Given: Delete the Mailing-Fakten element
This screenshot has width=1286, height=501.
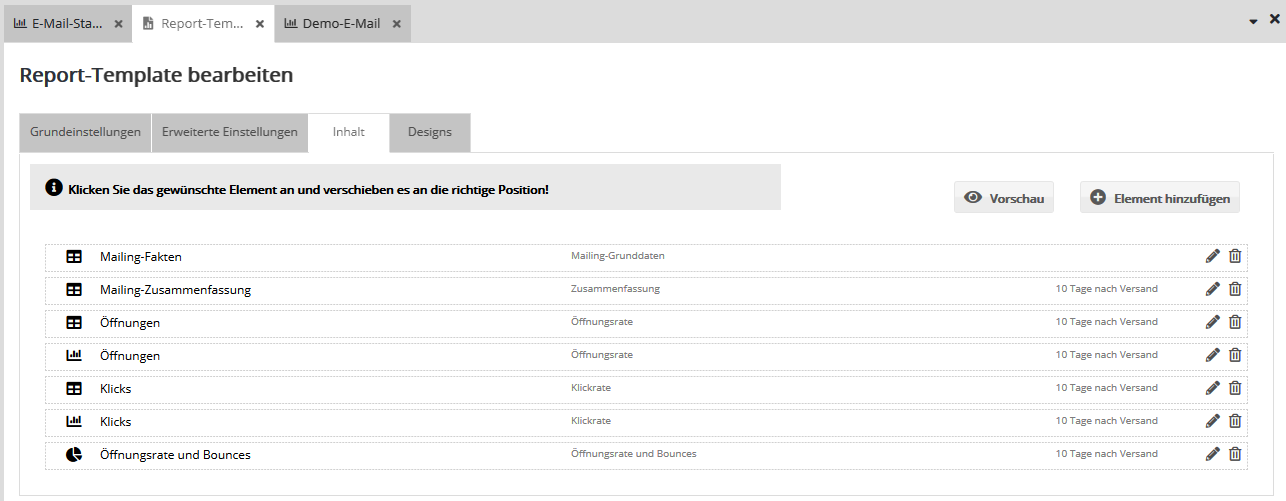Looking at the screenshot, I should [x=1235, y=256].
